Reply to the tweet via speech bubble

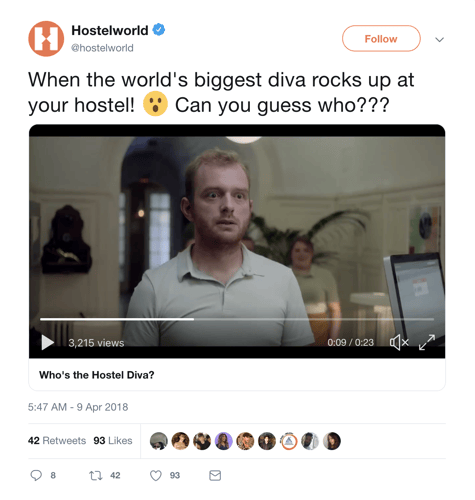tap(36, 475)
